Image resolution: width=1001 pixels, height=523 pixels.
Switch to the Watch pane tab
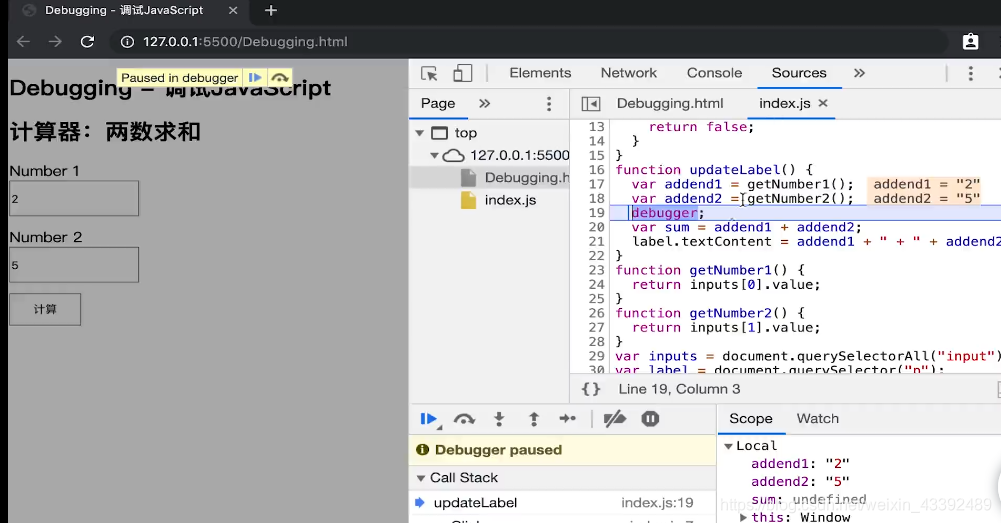point(817,418)
